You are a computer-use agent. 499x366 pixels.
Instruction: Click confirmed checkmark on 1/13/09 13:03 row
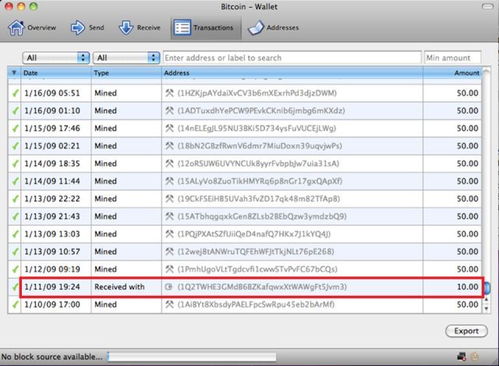tap(15, 234)
